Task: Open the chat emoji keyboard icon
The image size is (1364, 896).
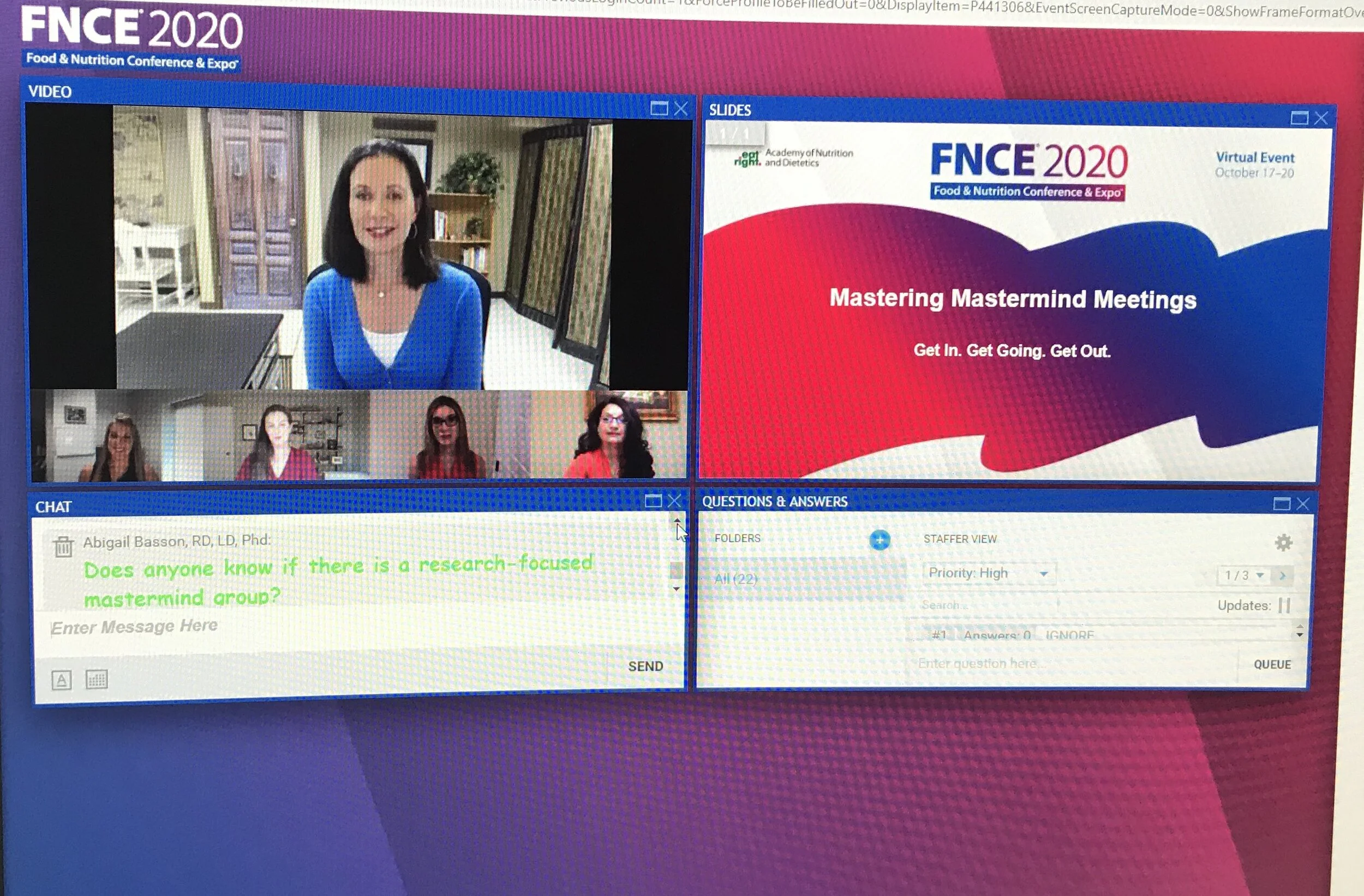Action: click(96, 679)
